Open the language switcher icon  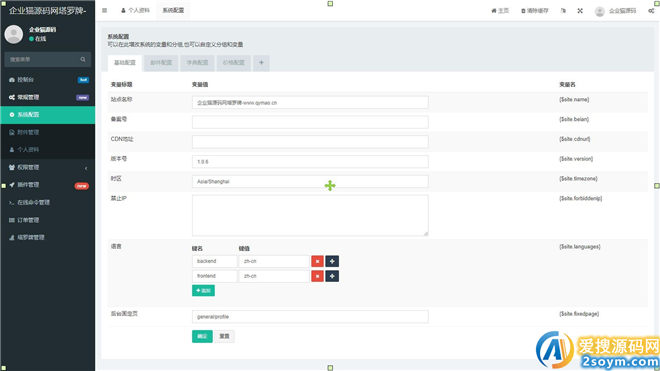(x=563, y=11)
